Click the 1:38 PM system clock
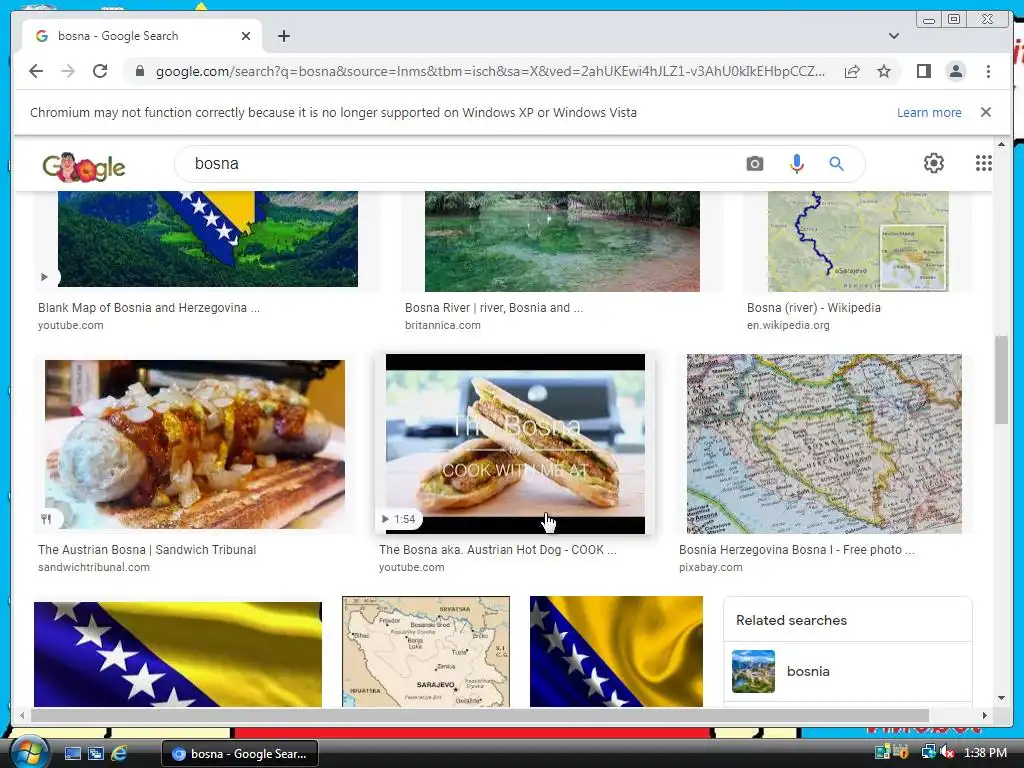 click(985, 753)
